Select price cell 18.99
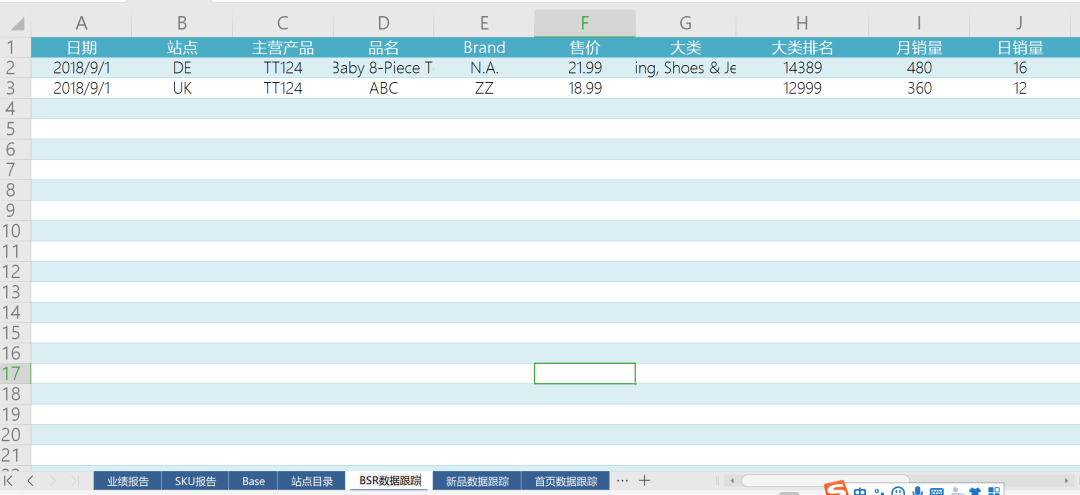Screen dimensions: 1080x495 (x=585, y=88)
